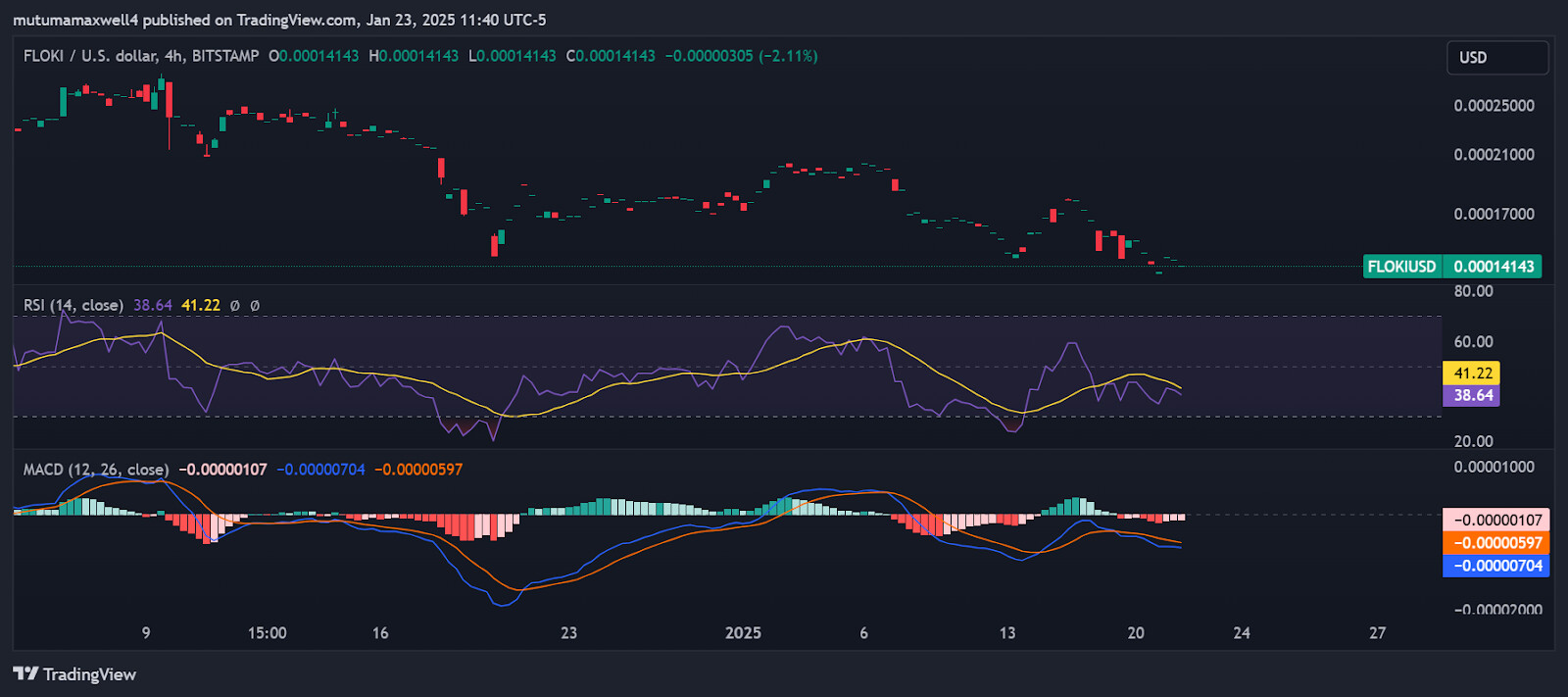Click the 13 date label on time axis
Viewport: 1568px width, 697px height.
[1007, 633]
